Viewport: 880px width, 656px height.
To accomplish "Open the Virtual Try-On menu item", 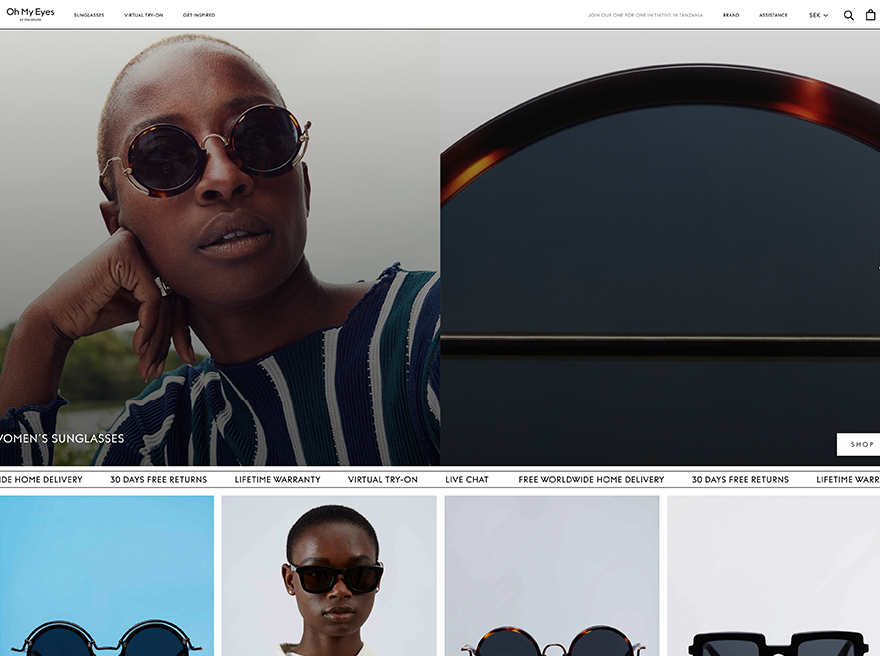I will point(144,15).
